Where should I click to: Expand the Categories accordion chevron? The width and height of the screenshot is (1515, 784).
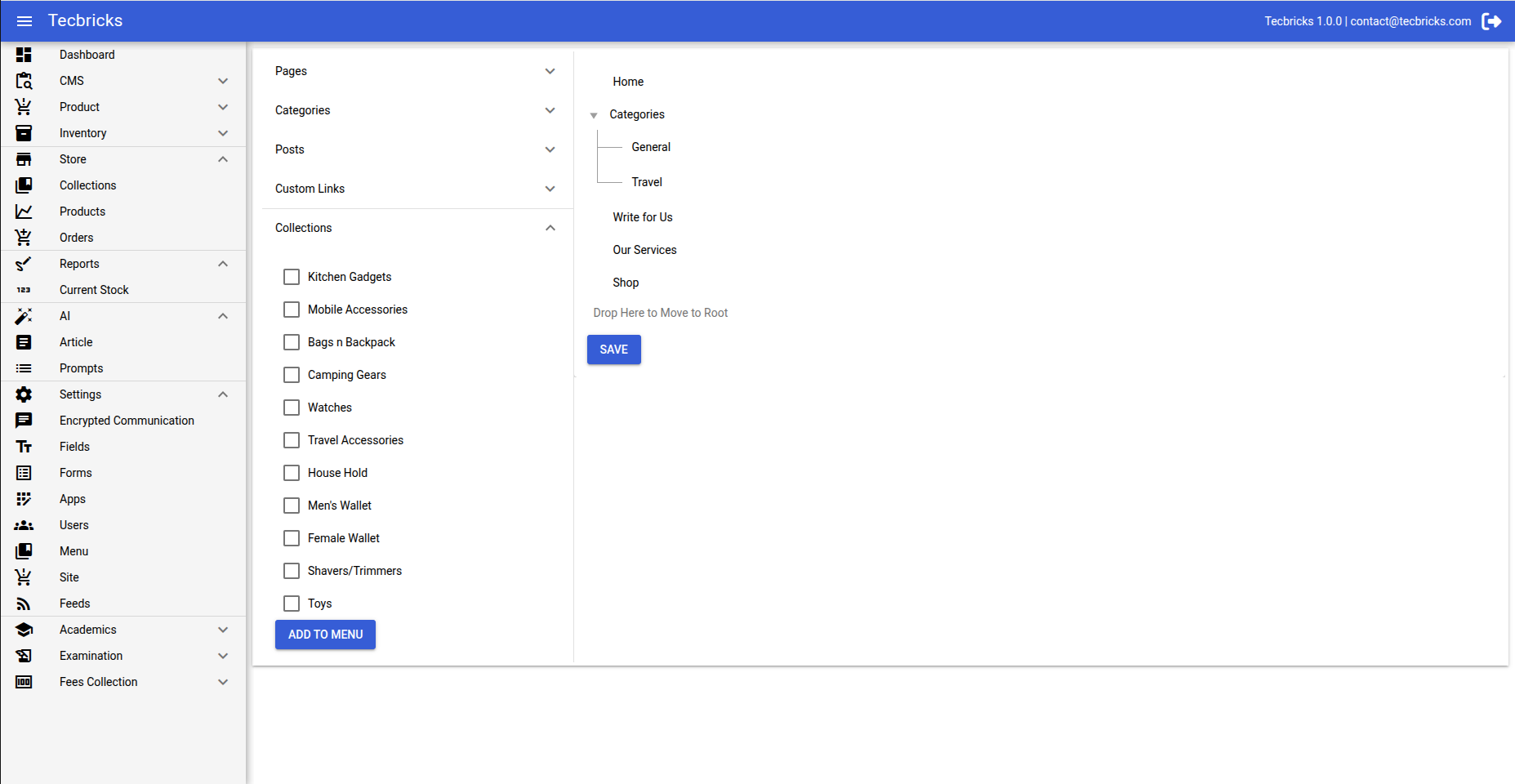(x=550, y=110)
